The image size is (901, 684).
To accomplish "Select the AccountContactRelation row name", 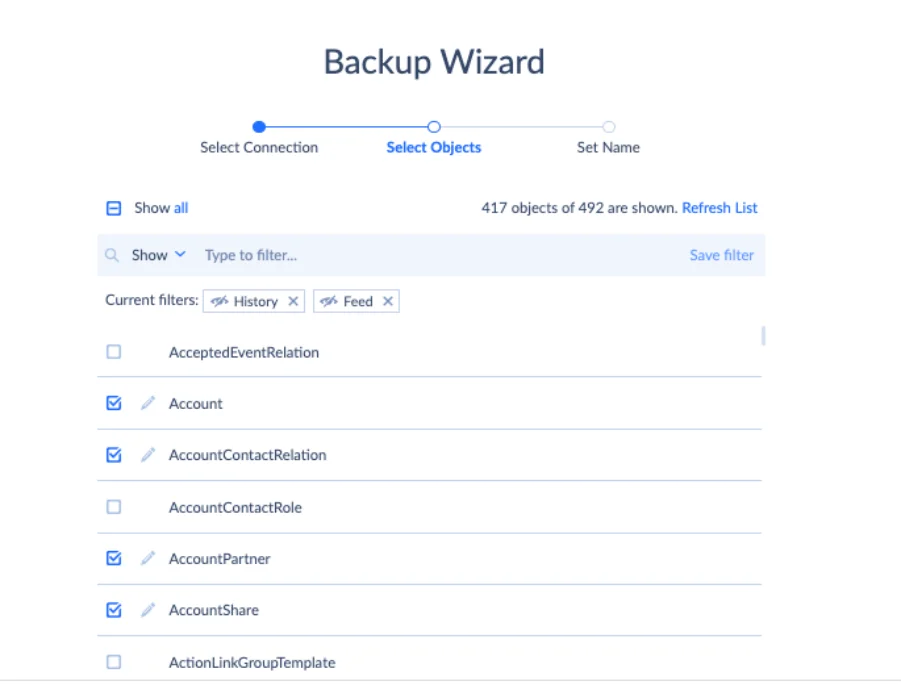I will tap(247, 455).
